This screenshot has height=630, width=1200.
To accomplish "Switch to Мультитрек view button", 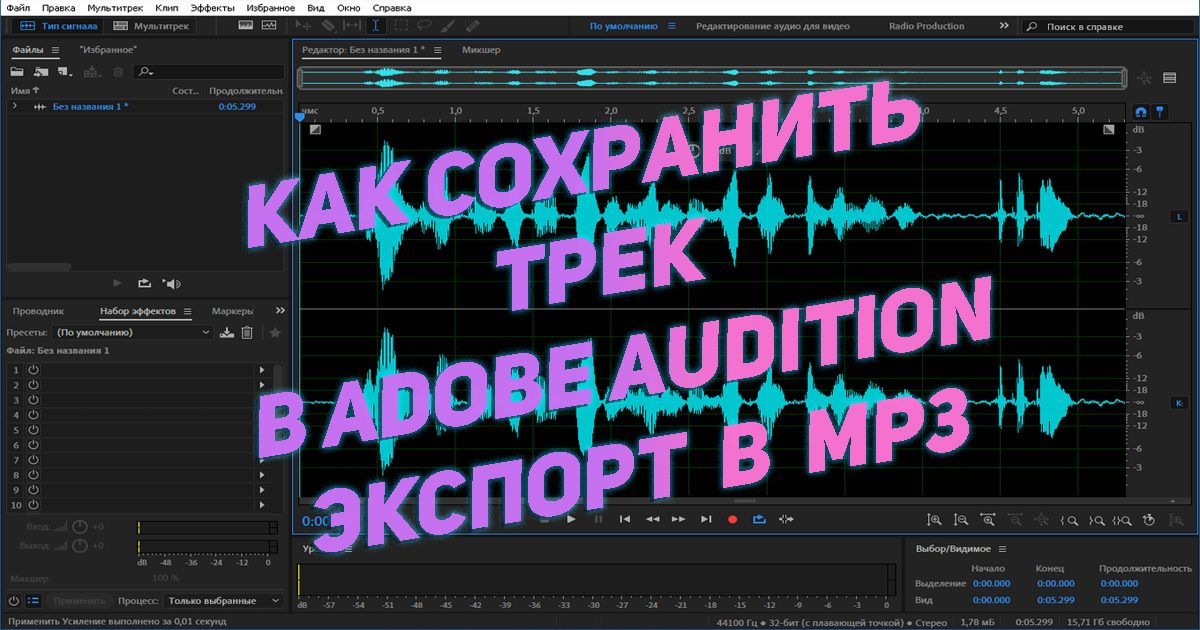I will [151, 26].
